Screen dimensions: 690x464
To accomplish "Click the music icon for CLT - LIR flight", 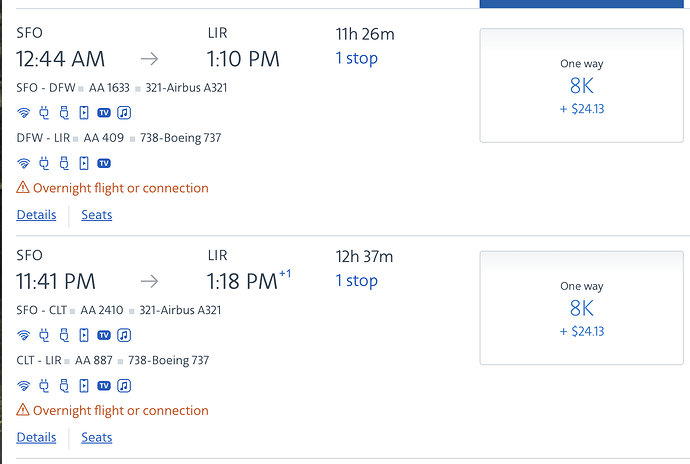I will 124,385.
